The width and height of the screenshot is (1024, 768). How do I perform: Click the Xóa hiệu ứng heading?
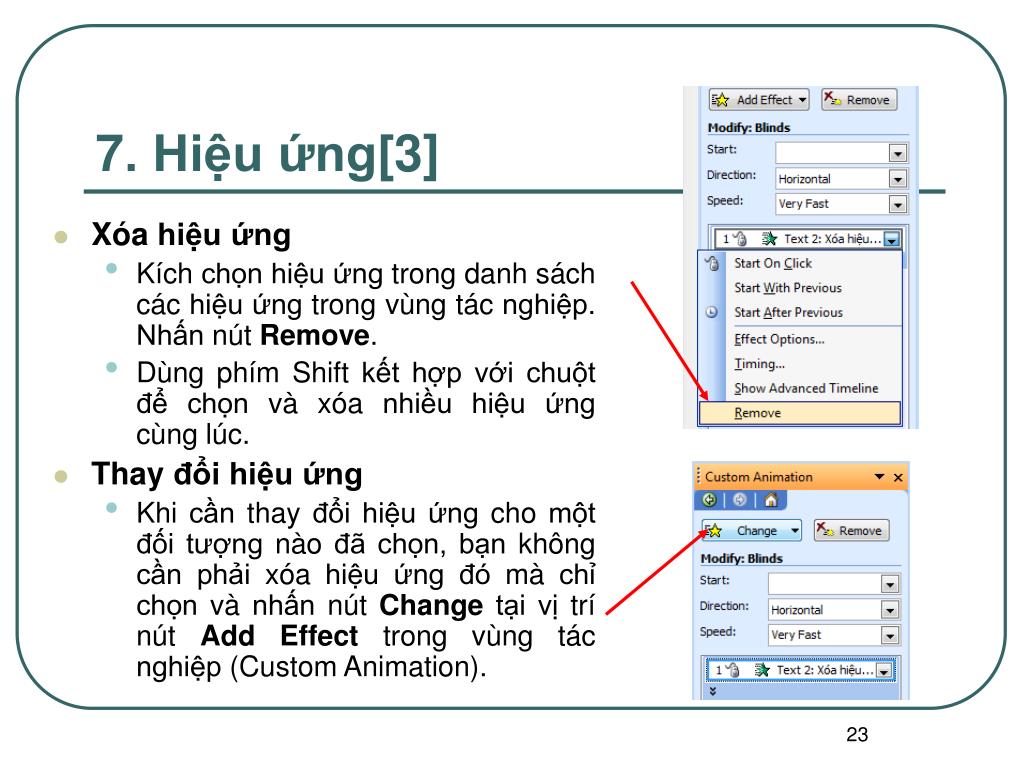[x=191, y=235]
